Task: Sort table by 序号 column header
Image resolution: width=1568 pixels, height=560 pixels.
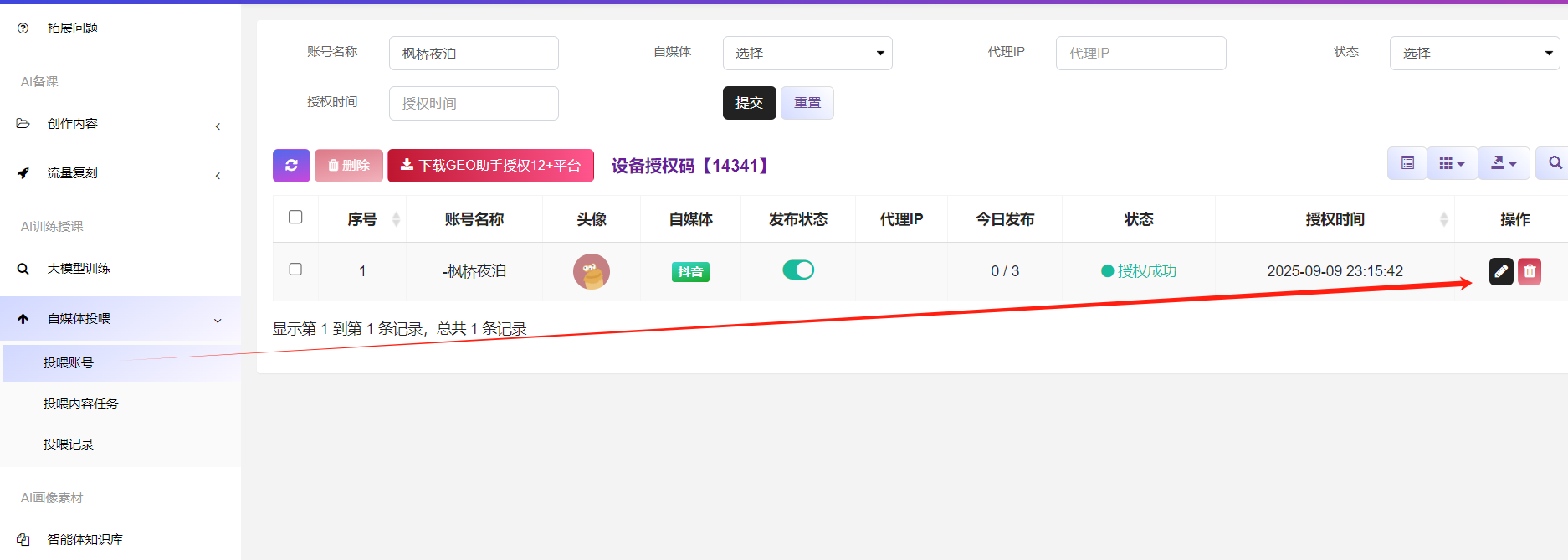Action: (x=363, y=219)
